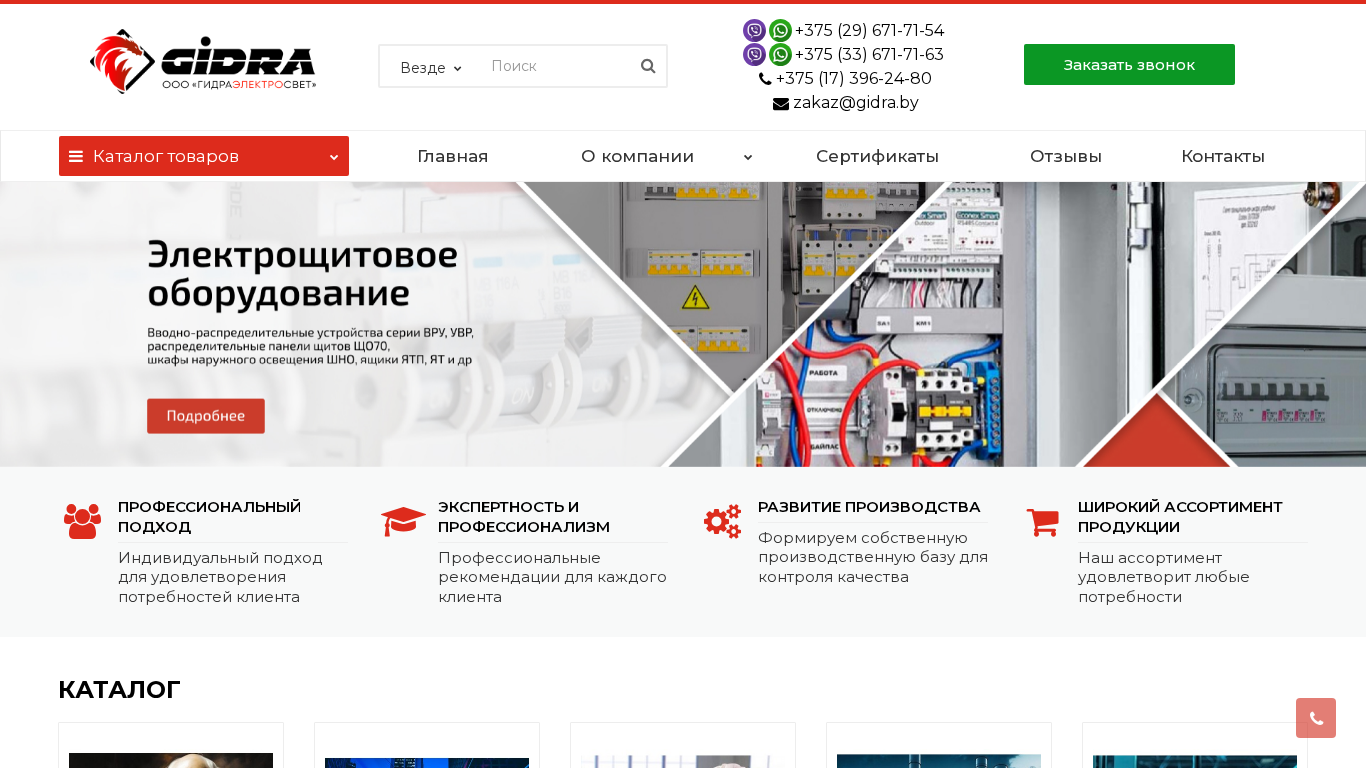Click the banner description about ВРУ, УВР series
Image resolution: width=1366 pixels, height=768 pixels.
coord(310,345)
